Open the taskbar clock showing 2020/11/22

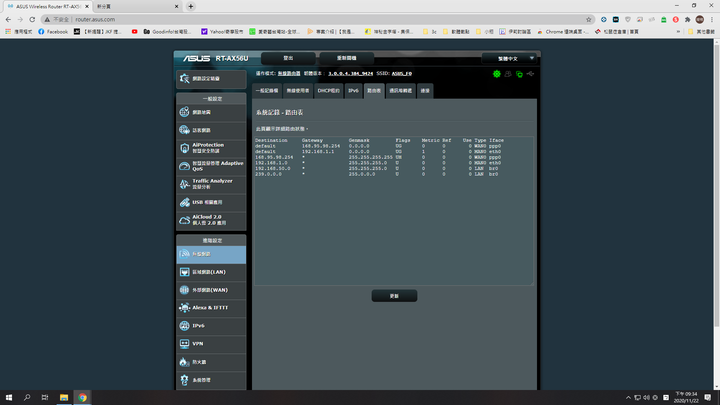pos(686,398)
